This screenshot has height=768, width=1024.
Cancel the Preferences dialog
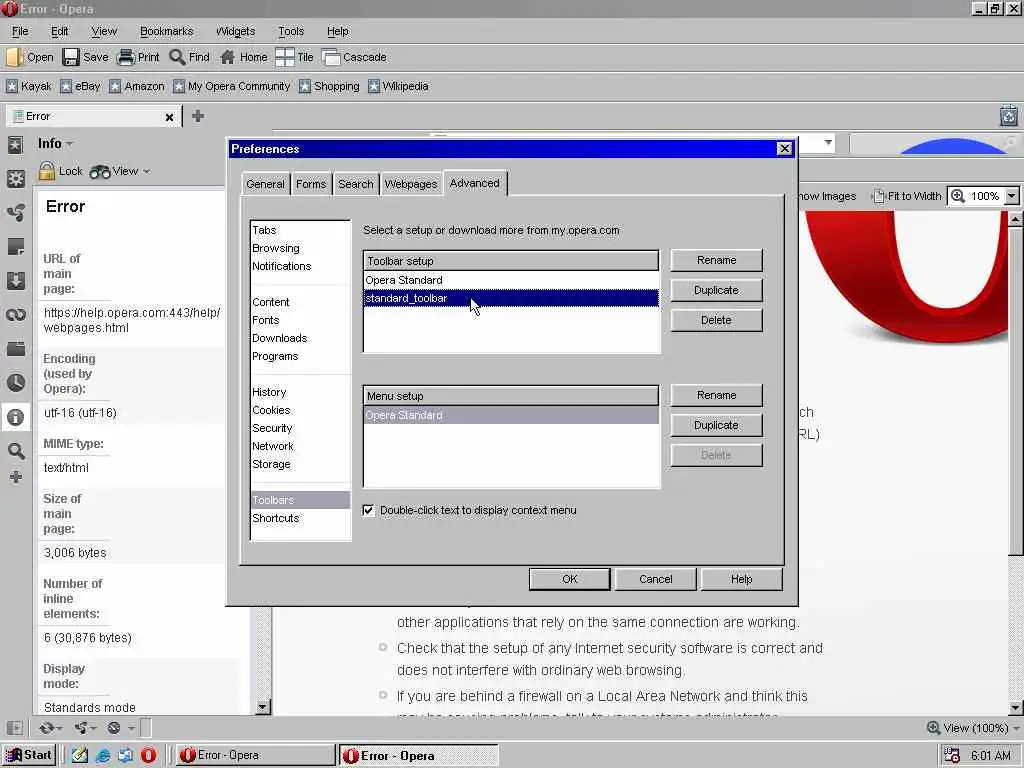656,579
